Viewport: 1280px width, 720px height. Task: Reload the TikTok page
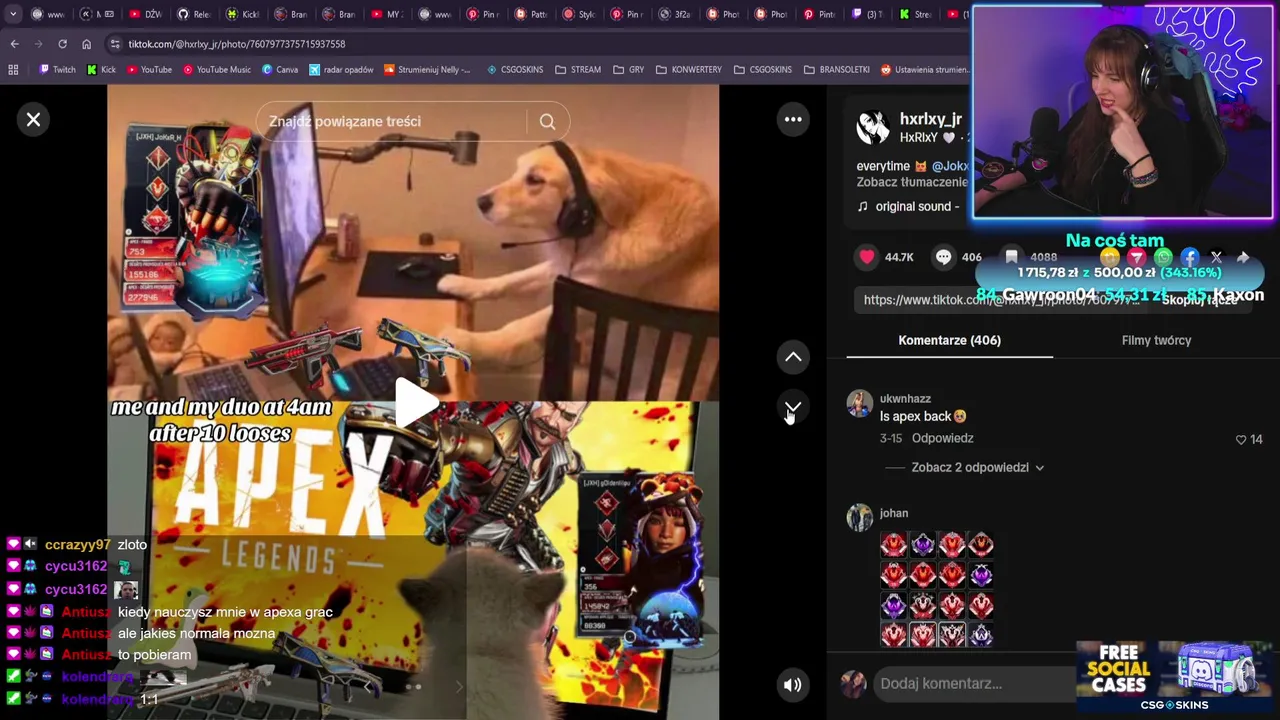(62, 44)
